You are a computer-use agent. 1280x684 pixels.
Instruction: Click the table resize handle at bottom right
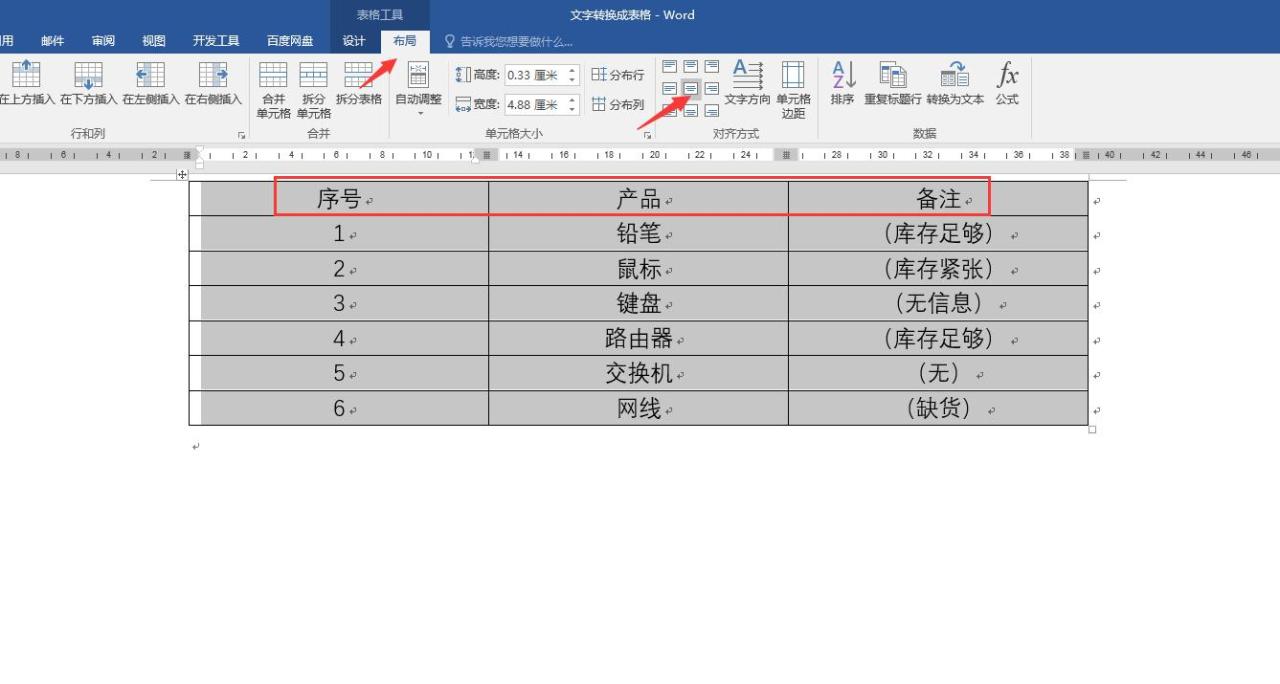(x=1092, y=429)
